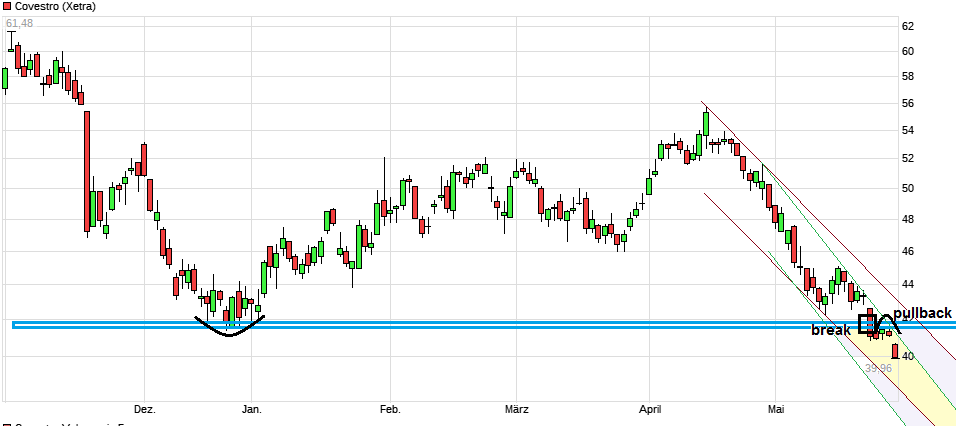Click the April month axis label
Image resolution: width=956 pixels, height=426 pixels.
pyautogui.click(x=649, y=408)
